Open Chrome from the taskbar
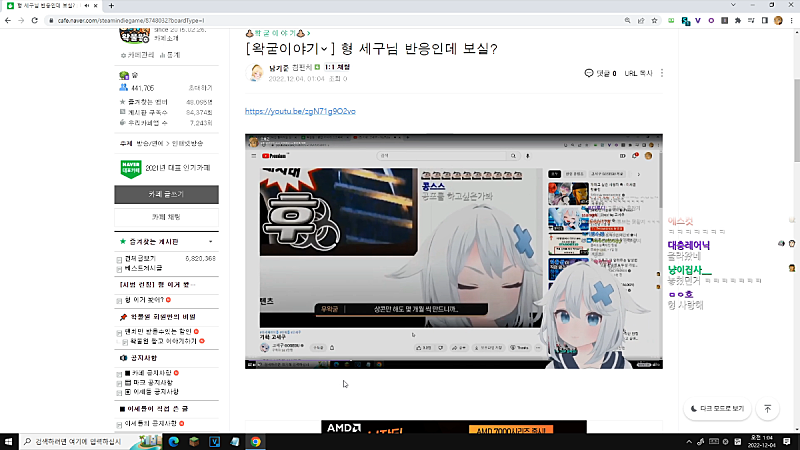 coord(255,442)
